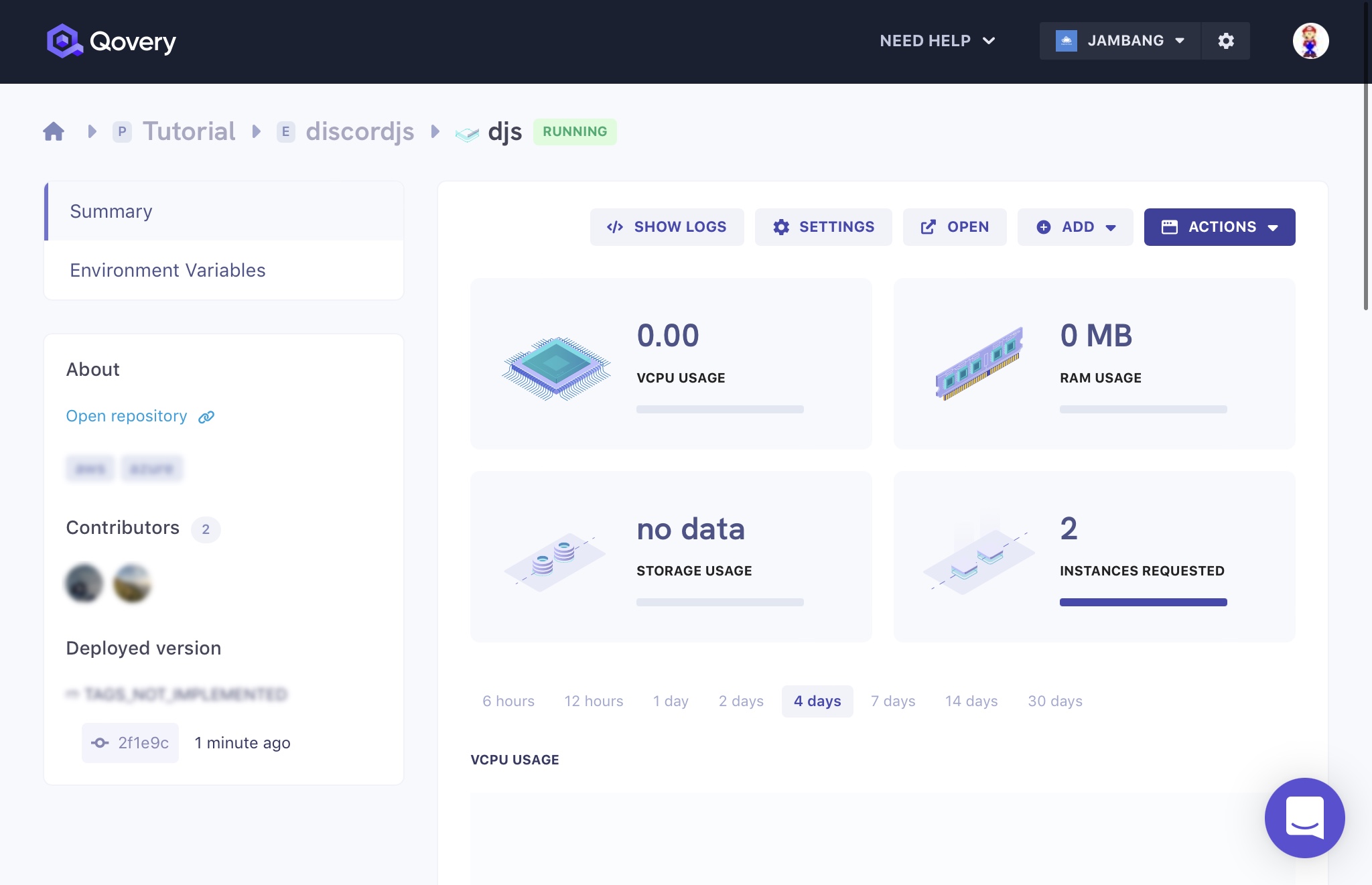Navigate to Tutorial project breadcrumb
Image resolution: width=1372 pixels, height=885 pixels.
point(188,131)
